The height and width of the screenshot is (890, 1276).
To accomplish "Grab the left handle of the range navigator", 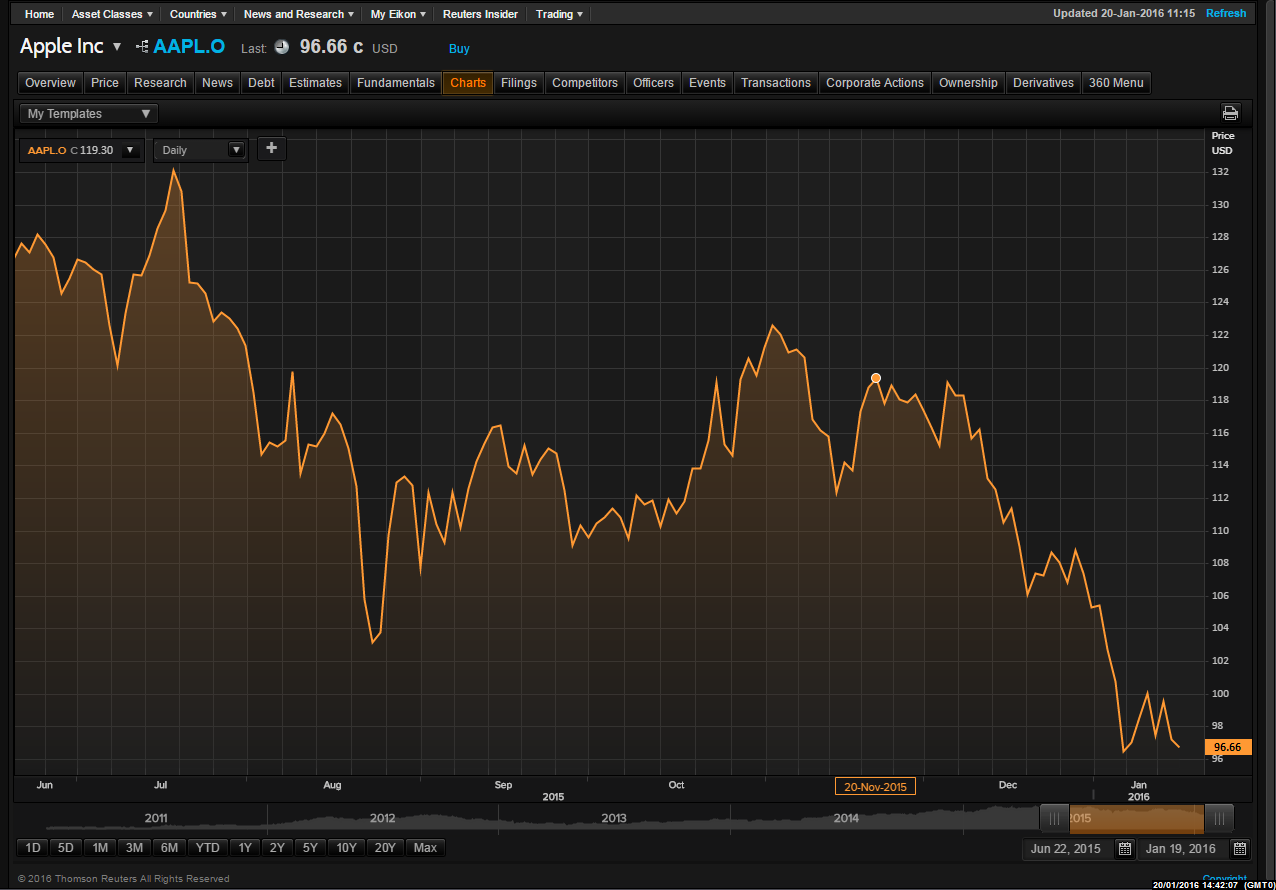I will coord(1054,818).
